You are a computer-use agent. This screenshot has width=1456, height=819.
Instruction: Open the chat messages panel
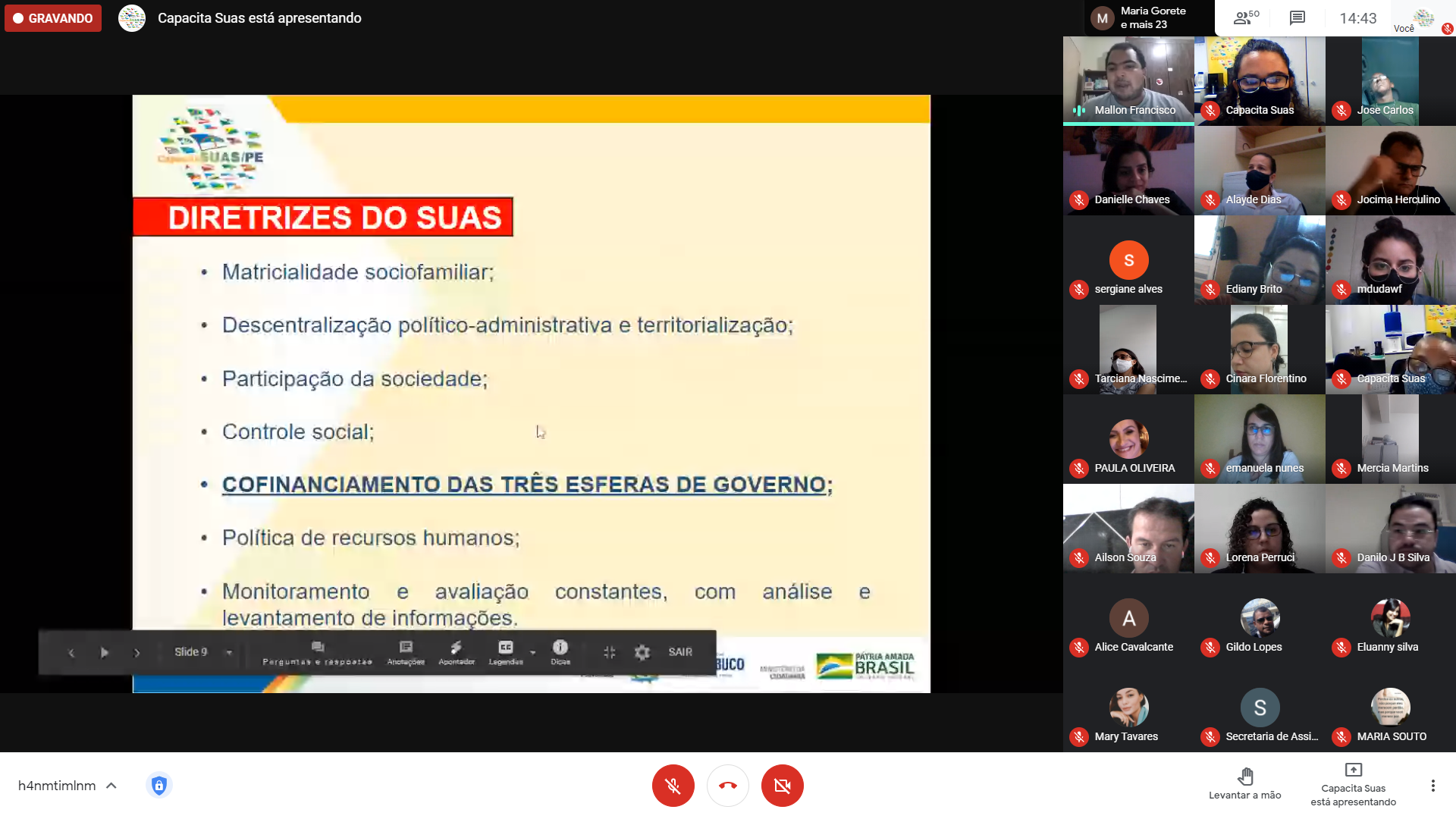(x=1297, y=18)
